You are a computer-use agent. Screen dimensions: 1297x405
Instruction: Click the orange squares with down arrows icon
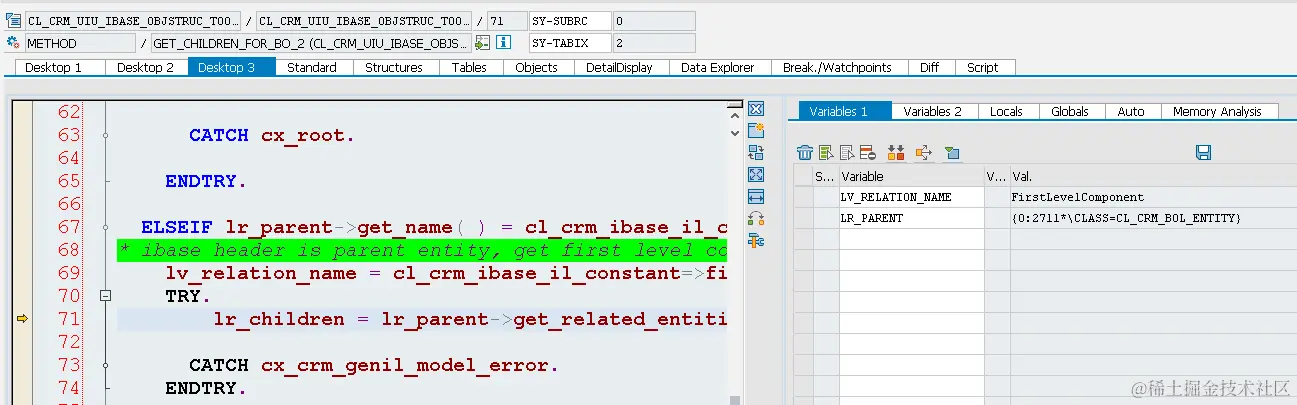click(896, 153)
